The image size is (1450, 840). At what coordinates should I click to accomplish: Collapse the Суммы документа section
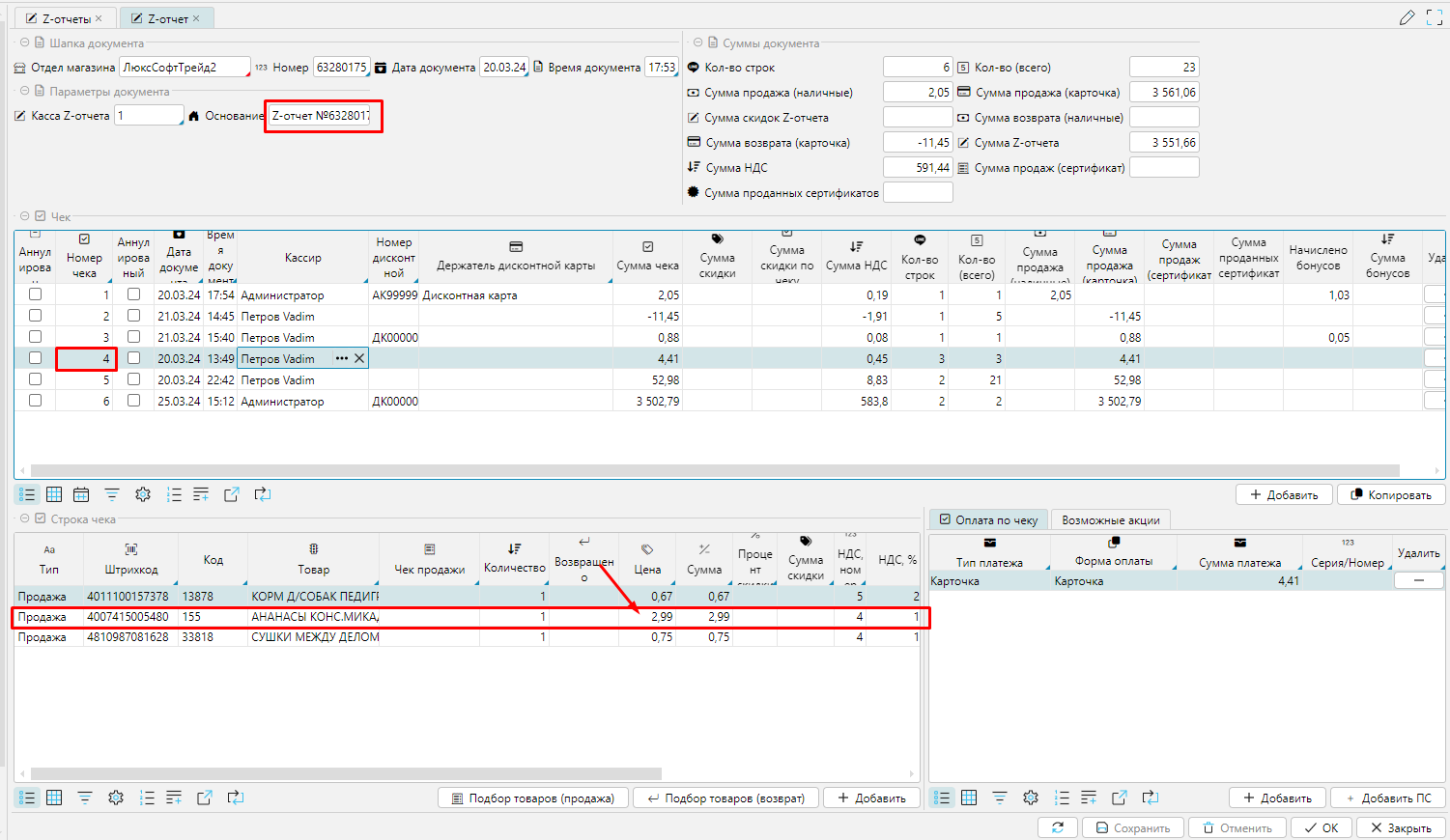coord(697,42)
